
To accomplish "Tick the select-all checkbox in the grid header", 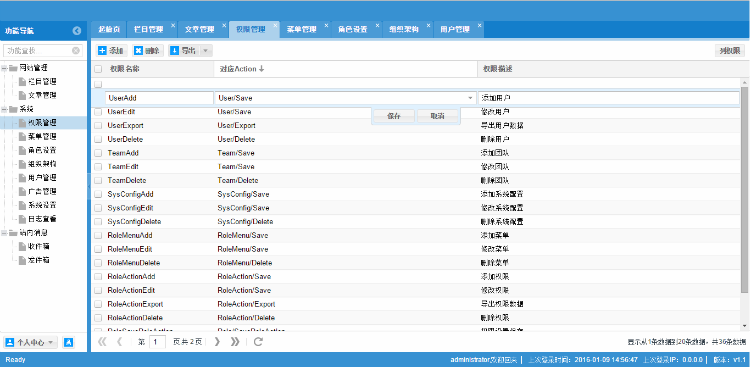I will (98, 69).
